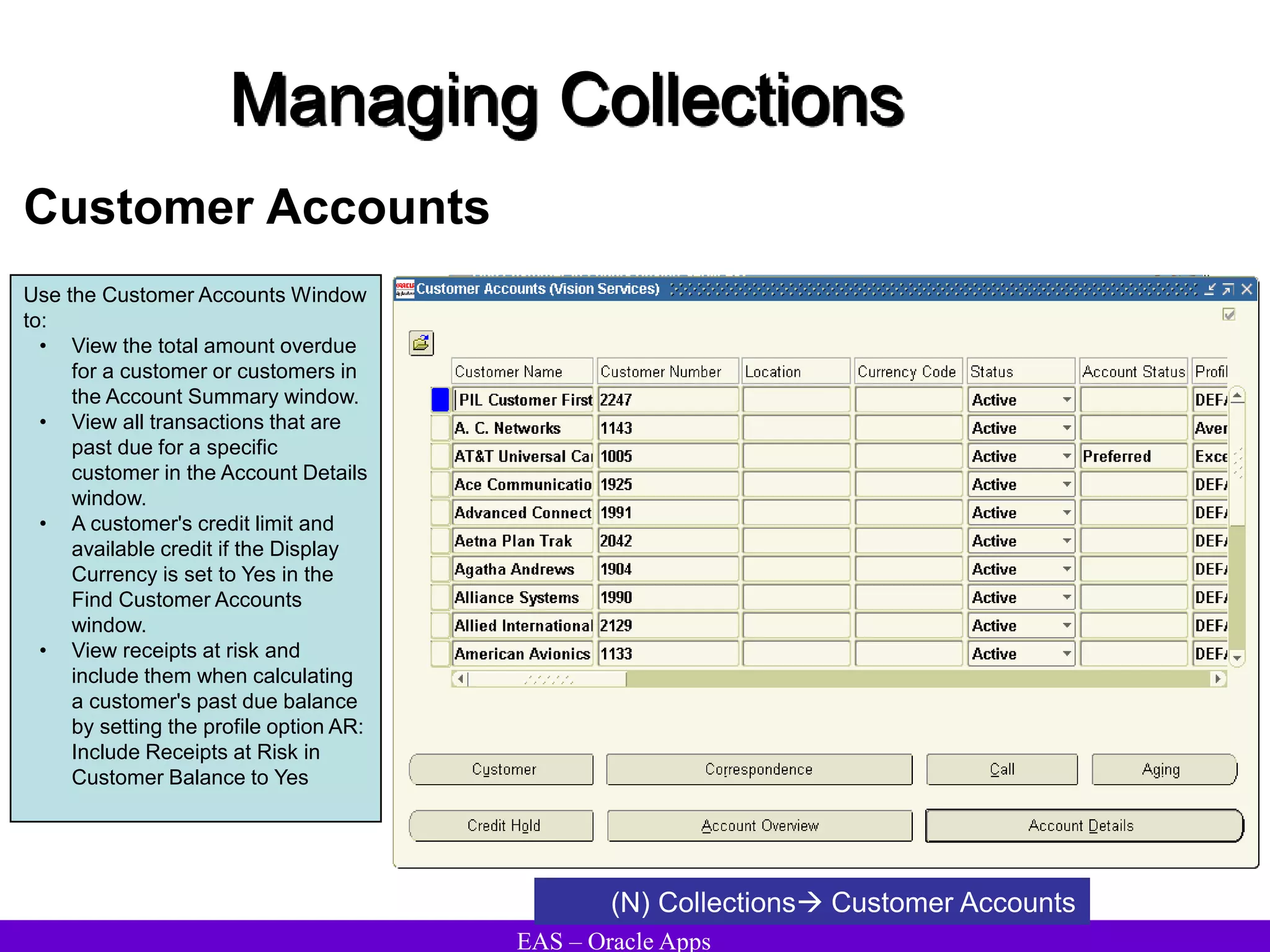Image resolution: width=1270 pixels, height=952 pixels.
Task: Toggle the top-right gray checkbox
Action: [x=1228, y=314]
